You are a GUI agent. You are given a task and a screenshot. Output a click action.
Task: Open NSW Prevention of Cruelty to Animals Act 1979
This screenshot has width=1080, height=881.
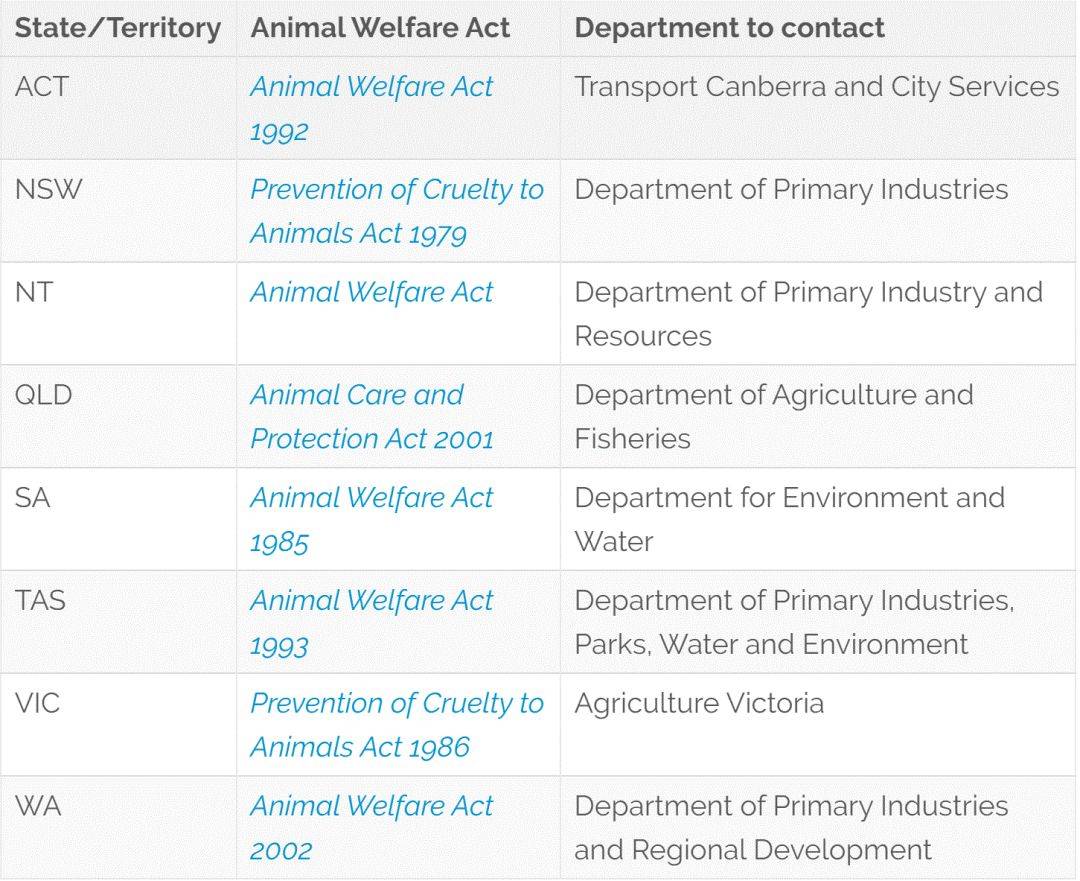coord(397,211)
